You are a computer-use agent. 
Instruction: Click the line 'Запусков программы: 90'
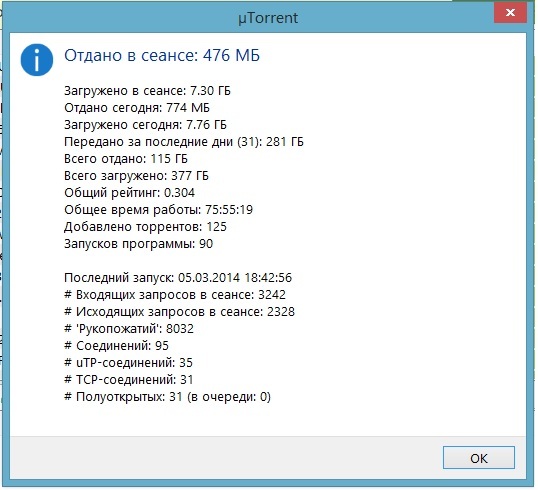(x=139, y=244)
